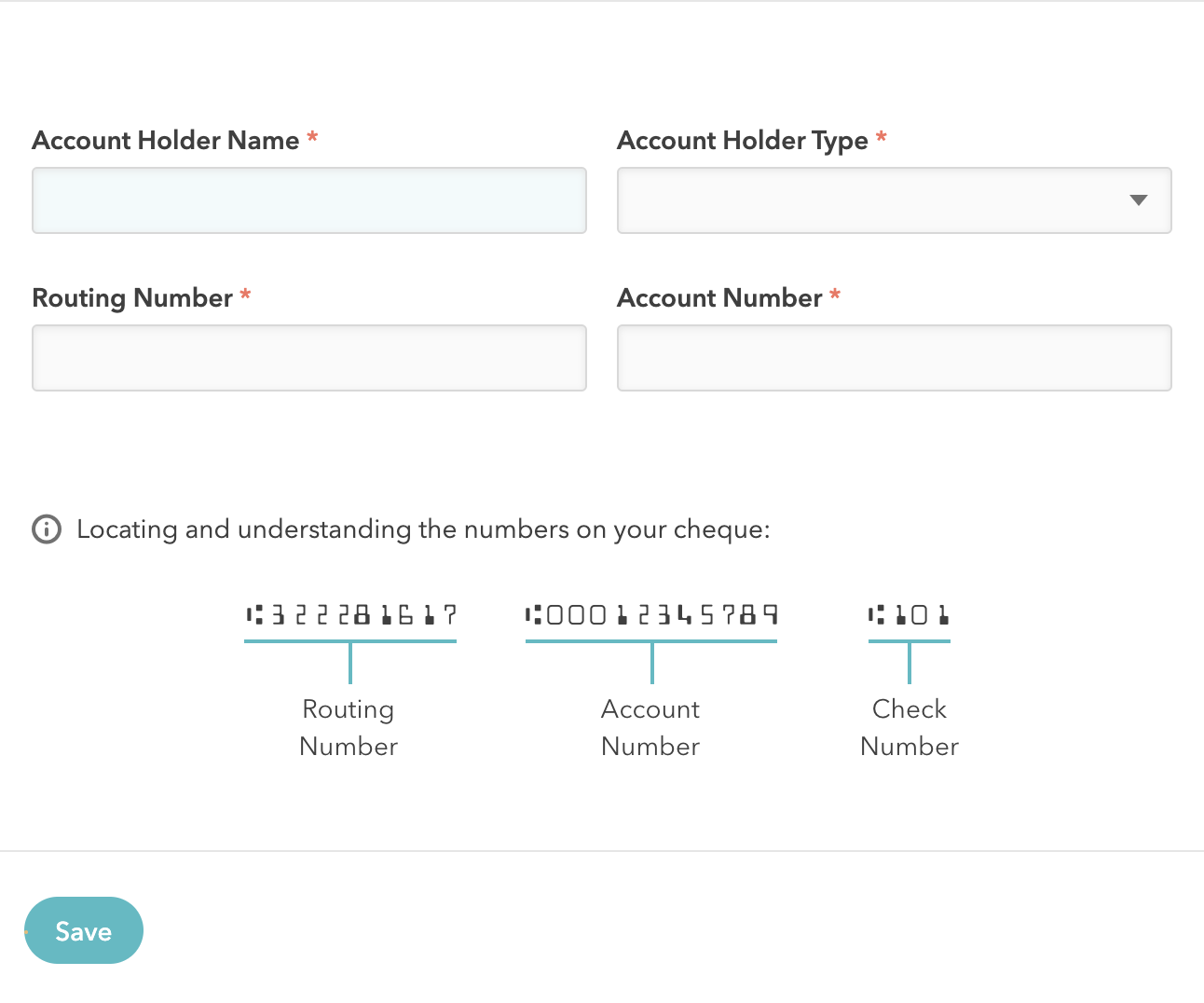The width and height of the screenshot is (1204, 1003).
Task: Click the sample routing number digits image
Action: tap(351, 615)
